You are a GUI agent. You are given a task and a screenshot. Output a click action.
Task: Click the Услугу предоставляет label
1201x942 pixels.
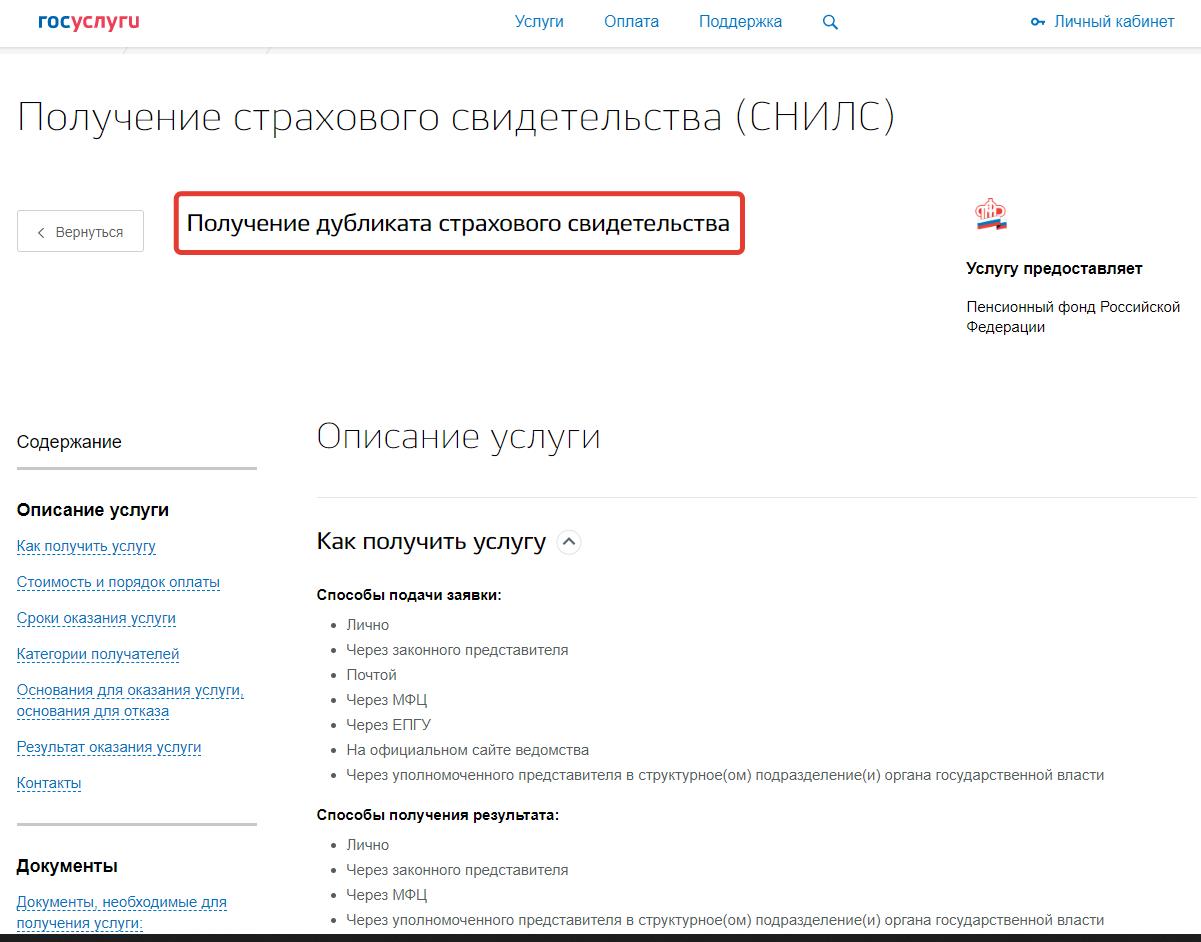1054,268
